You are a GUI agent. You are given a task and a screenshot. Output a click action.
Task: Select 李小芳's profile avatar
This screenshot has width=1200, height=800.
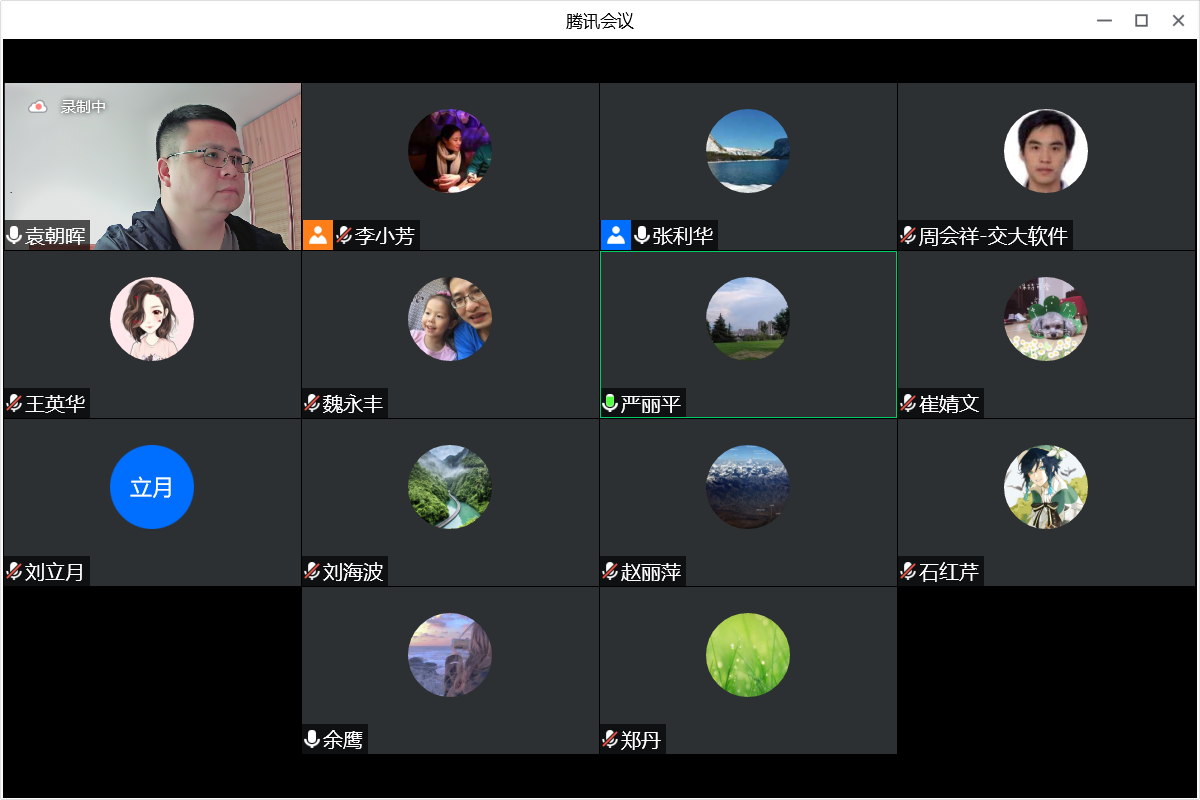click(450, 151)
